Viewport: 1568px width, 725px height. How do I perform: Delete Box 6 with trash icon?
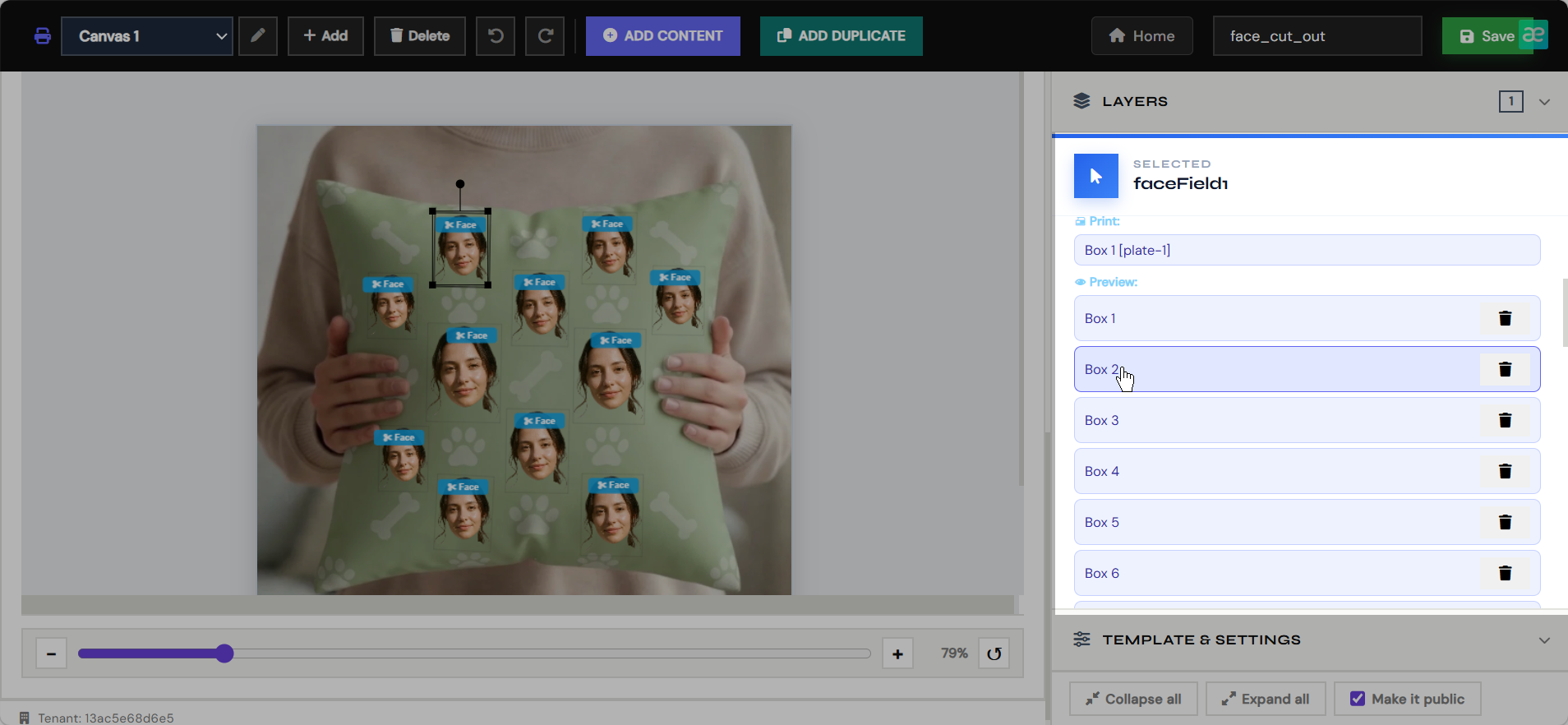click(1505, 573)
